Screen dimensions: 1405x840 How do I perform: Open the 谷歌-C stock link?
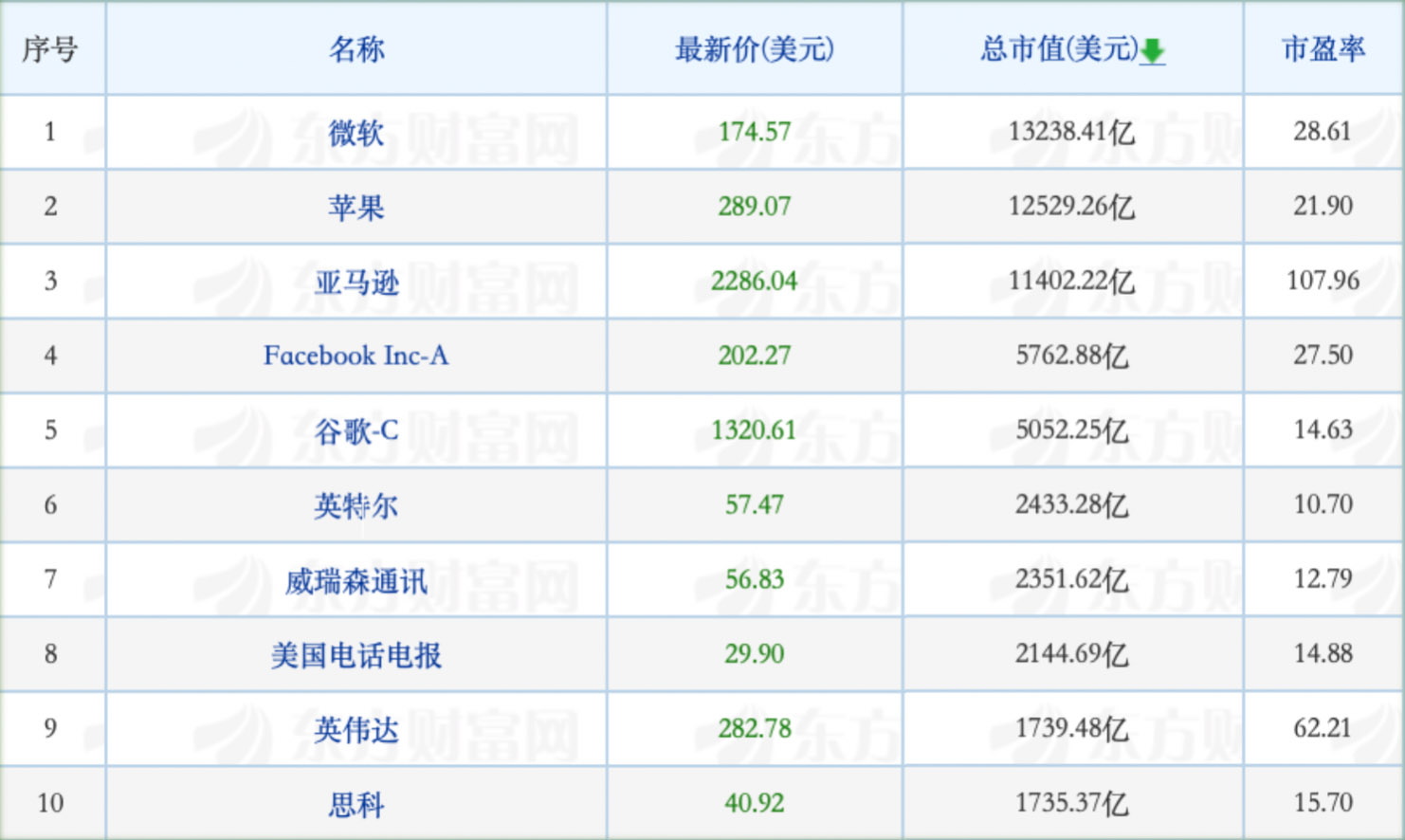click(x=356, y=430)
